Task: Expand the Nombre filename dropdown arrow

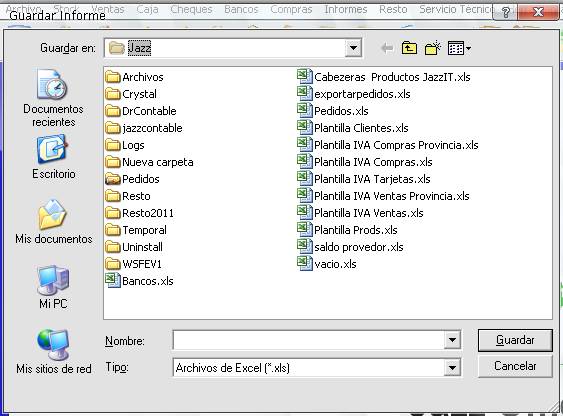Action: coord(452,340)
